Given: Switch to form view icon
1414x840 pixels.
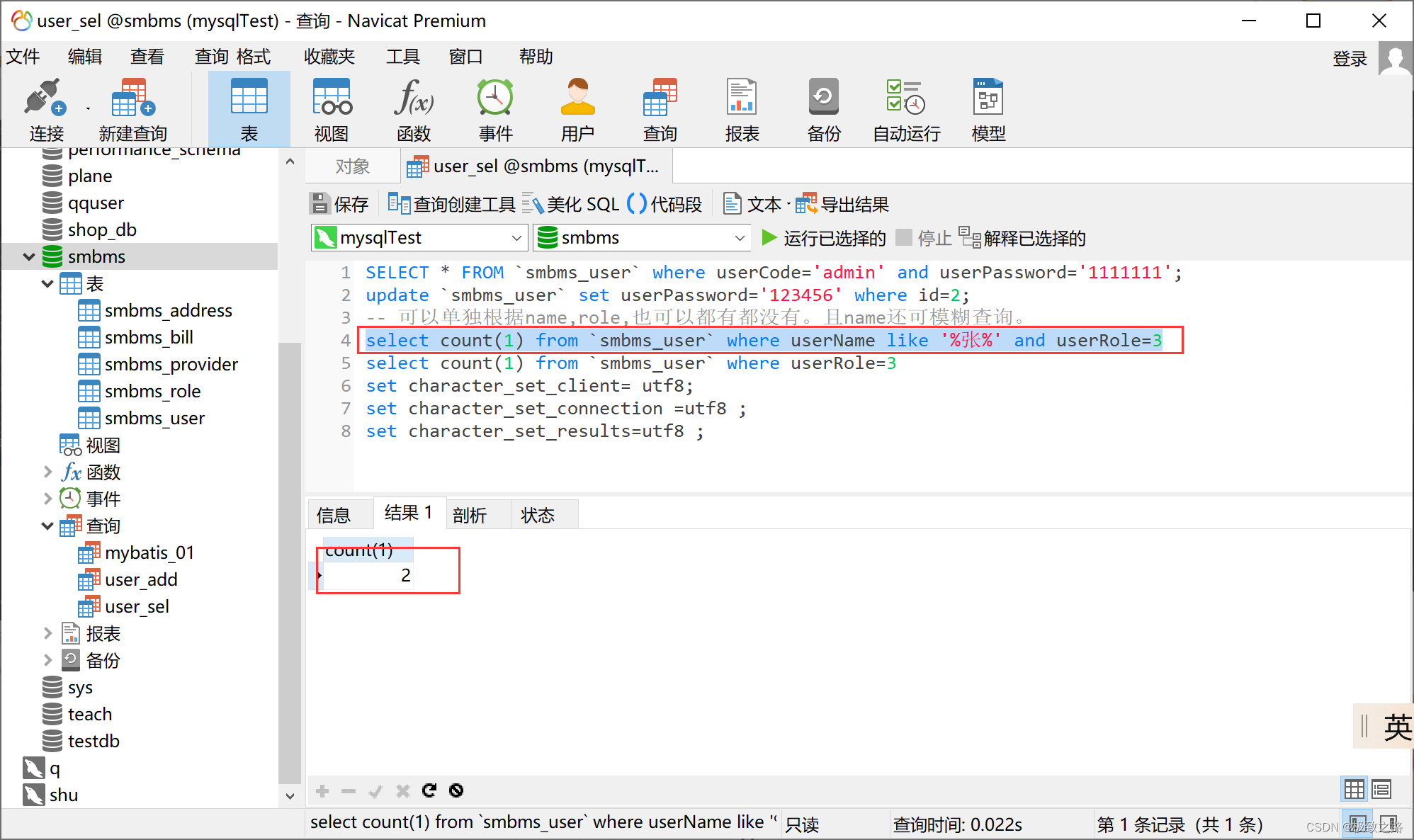Looking at the screenshot, I should (1381, 788).
